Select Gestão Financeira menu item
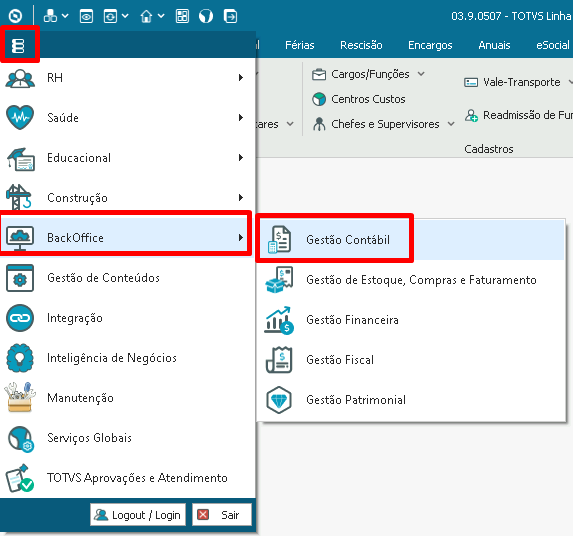Viewport: 573px width, 536px height. point(411,320)
